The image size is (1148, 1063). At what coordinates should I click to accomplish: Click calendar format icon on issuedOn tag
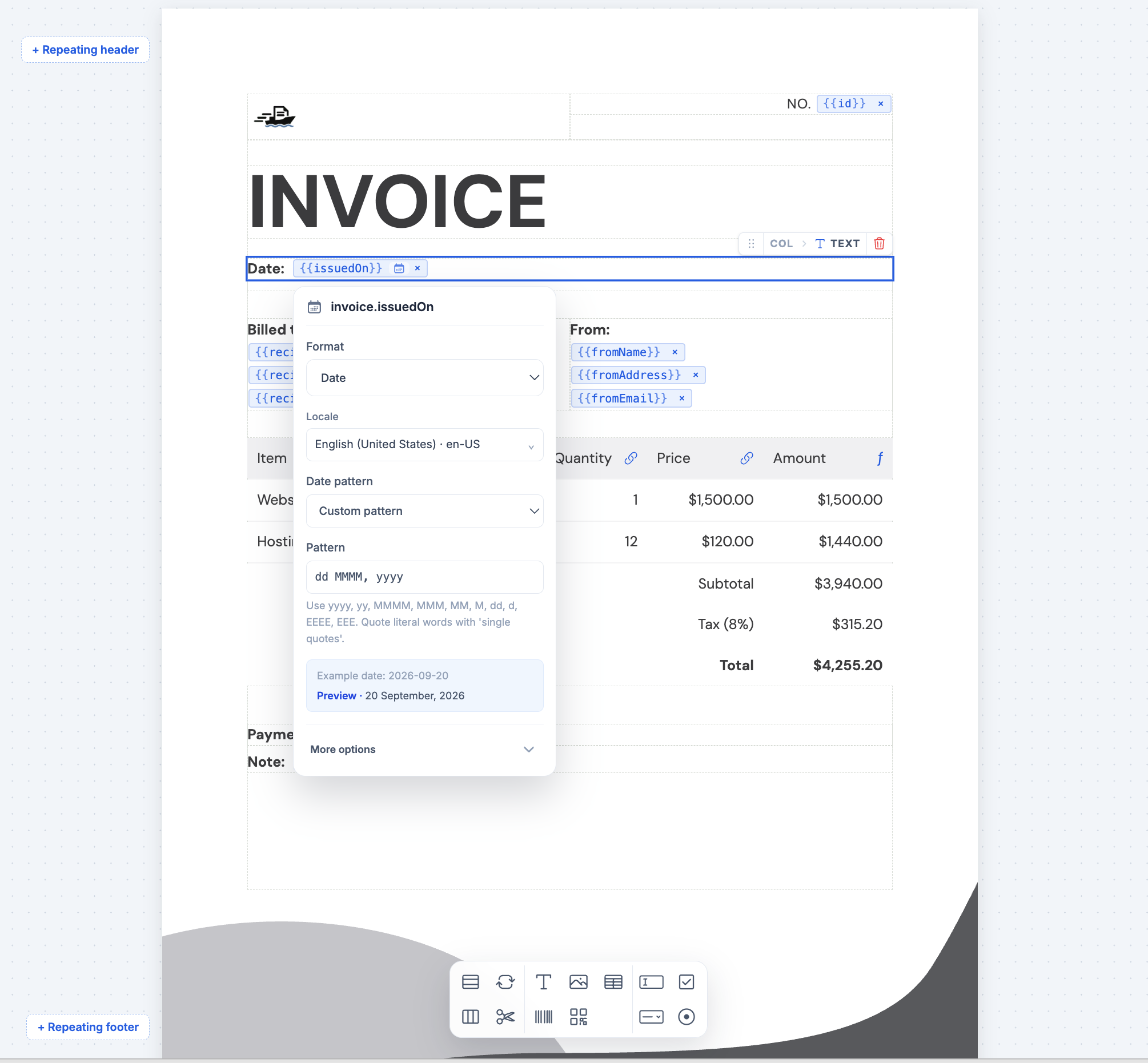tap(399, 269)
